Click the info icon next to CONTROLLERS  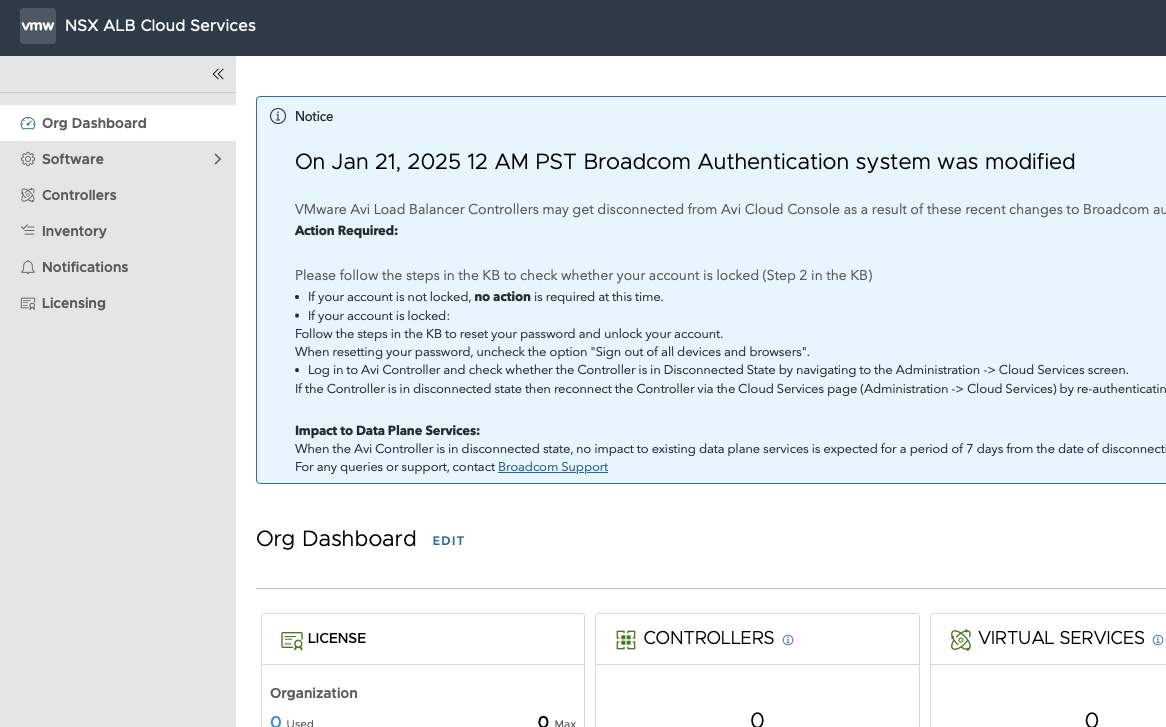(x=788, y=640)
